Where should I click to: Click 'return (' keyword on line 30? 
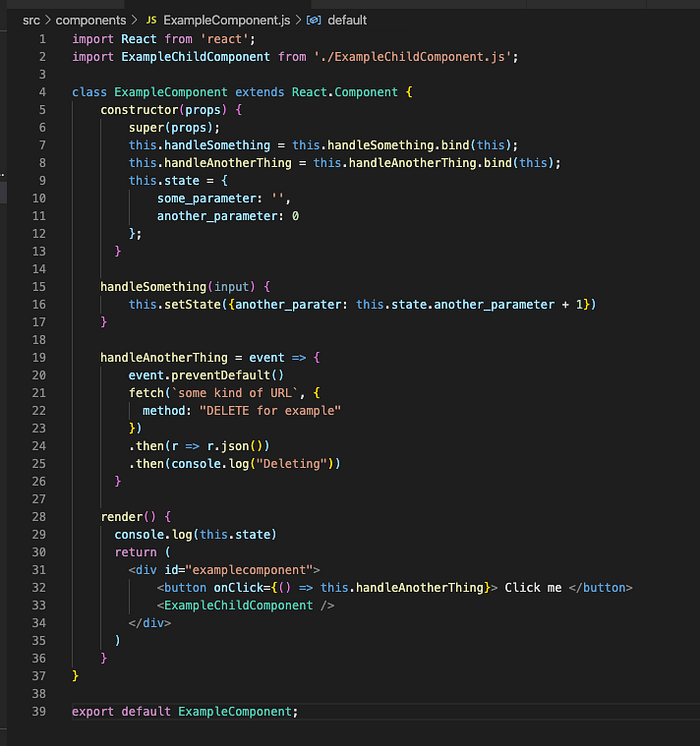(142, 552)
